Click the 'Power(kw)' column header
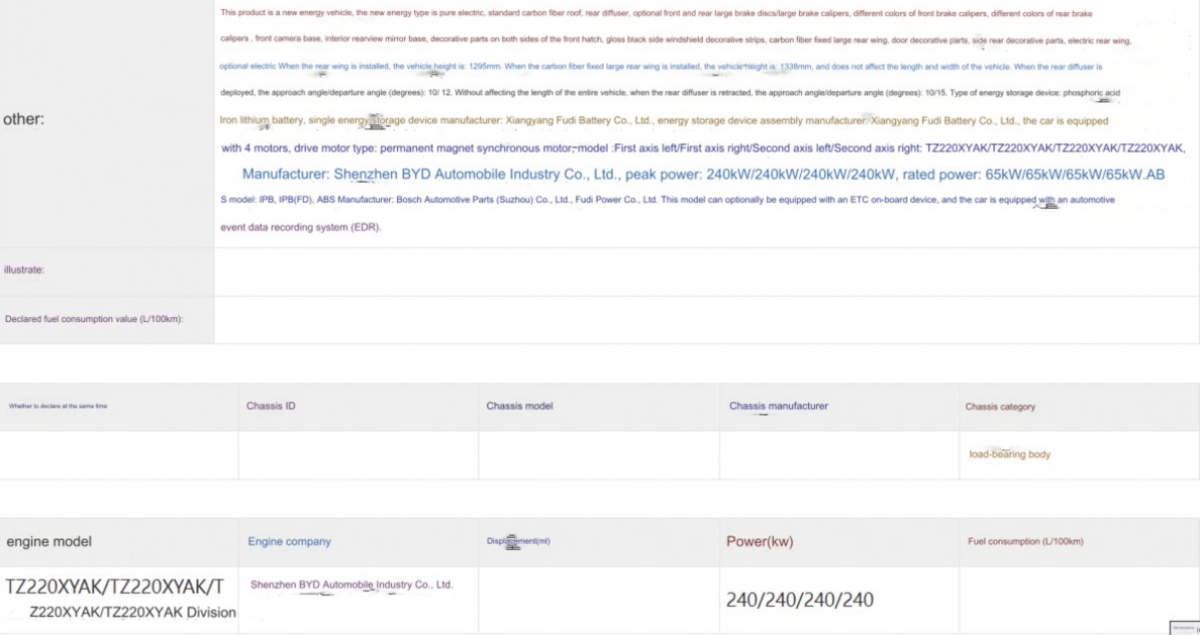Screen dimensions: 1200x635 tap(759, 541)
